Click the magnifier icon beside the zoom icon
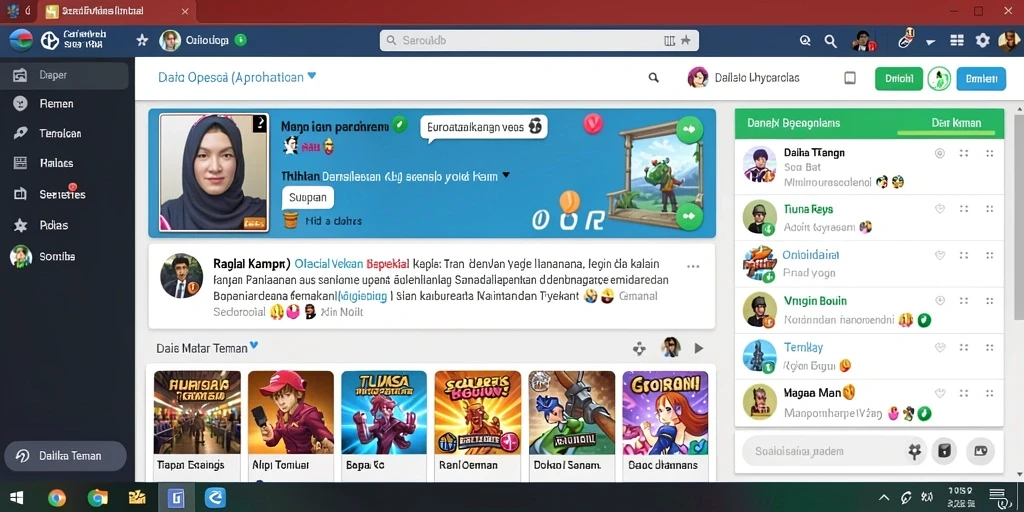The height and width of the screenshot is (512, 1024). point(830,41)
